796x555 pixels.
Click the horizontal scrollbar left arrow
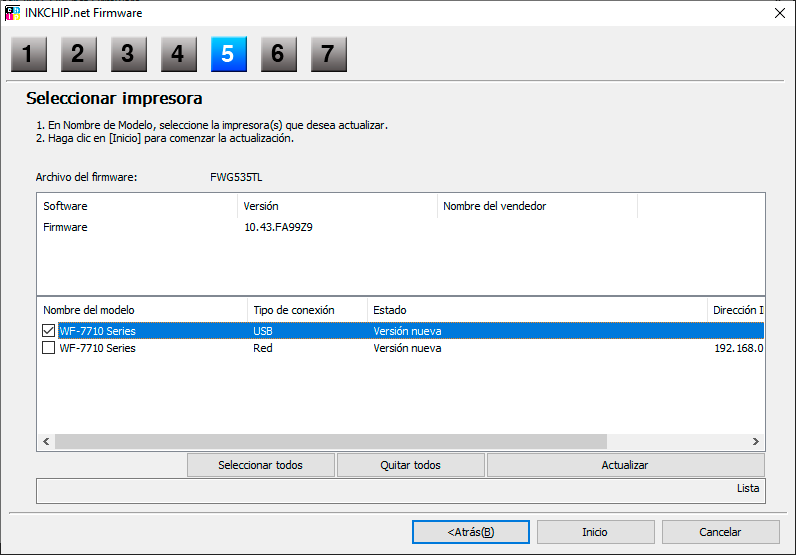[x=46, y=441]
